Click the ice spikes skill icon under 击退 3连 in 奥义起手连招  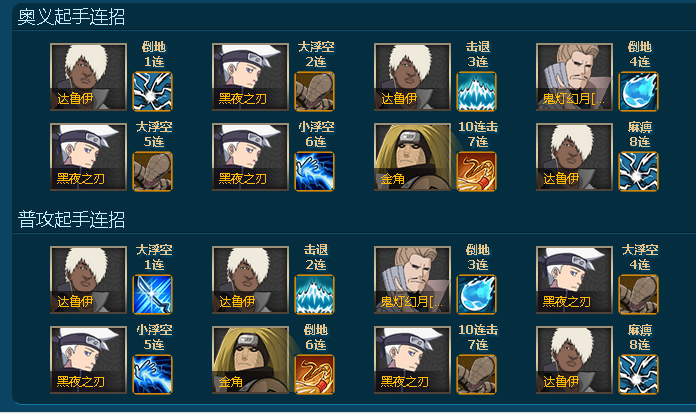pyautogui.click(x=477, y=91)
